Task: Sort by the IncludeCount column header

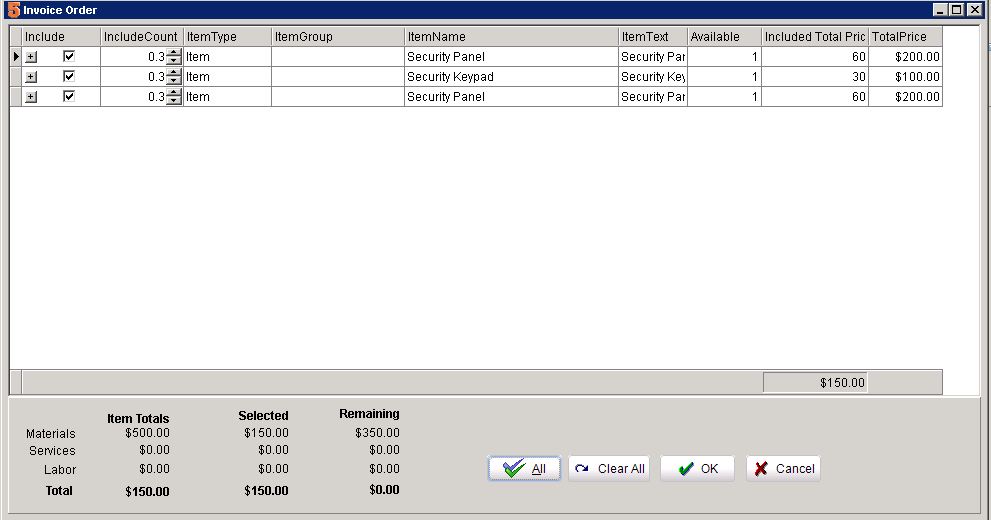Action: 142,37
